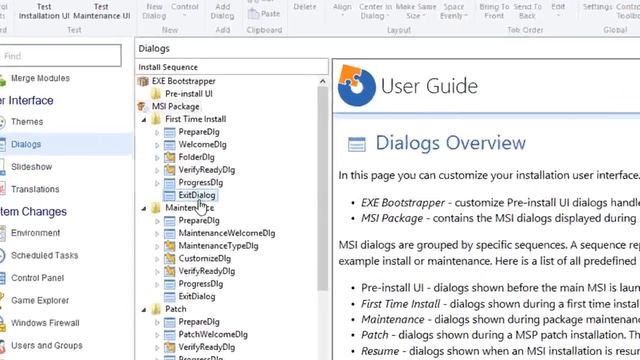Click the Test Maintenance UI ribbon button
Screen dimensions: 640x360
click(x=102, y=11)
